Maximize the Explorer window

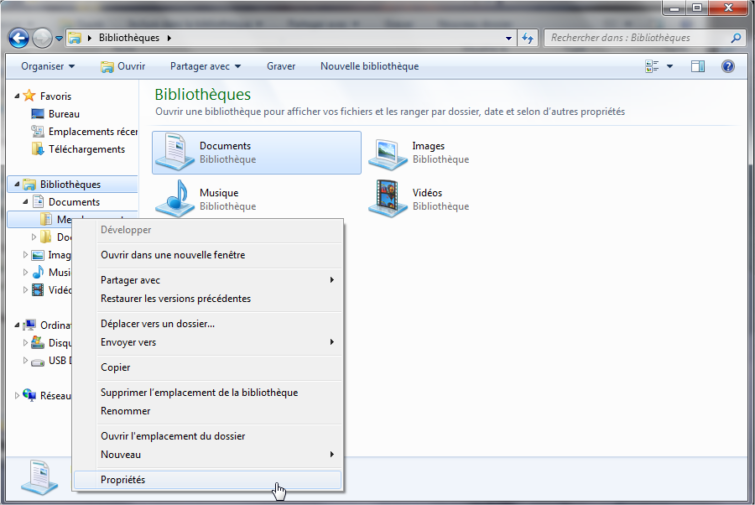[697, 8]
